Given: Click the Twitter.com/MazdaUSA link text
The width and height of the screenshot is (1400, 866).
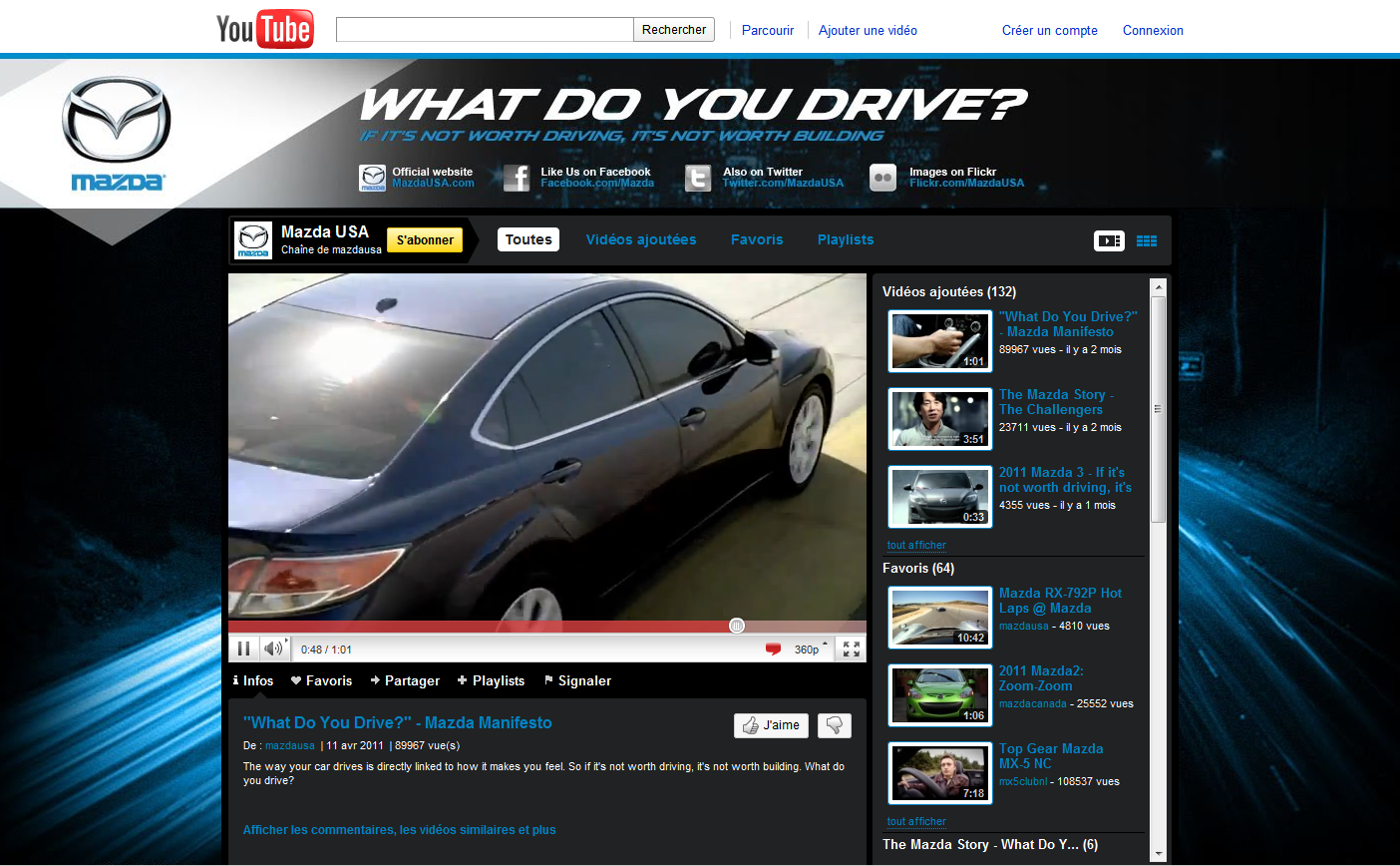Looking at the screenshot, I should (x=783, y=184).
